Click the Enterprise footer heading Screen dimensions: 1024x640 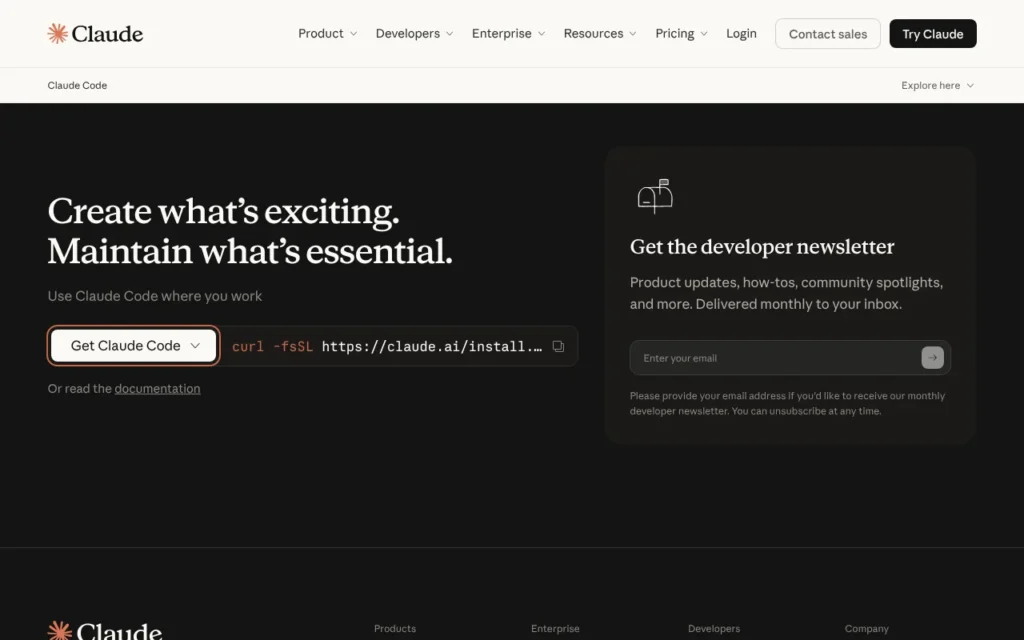pyautogui.click(x=555, y=628)
